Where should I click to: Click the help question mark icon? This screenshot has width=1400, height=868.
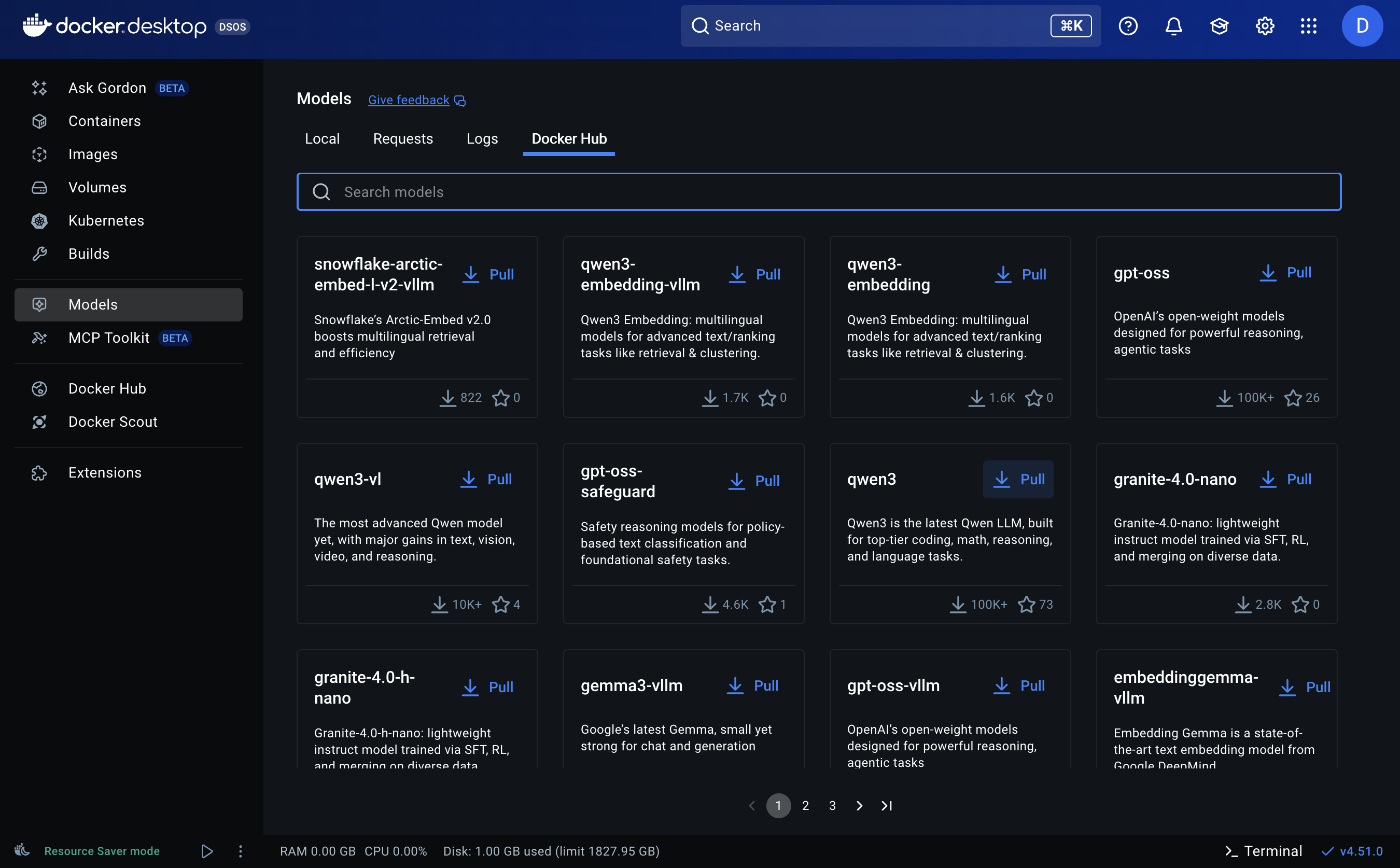(x=1128, y=26)
